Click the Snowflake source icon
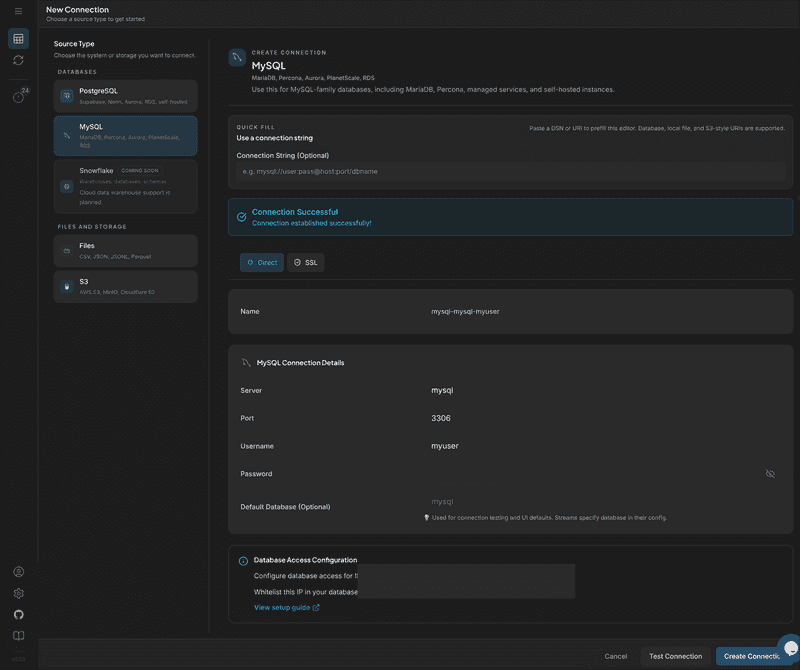Viewport: 800px width, 670px height. click(x=67, y=186)
